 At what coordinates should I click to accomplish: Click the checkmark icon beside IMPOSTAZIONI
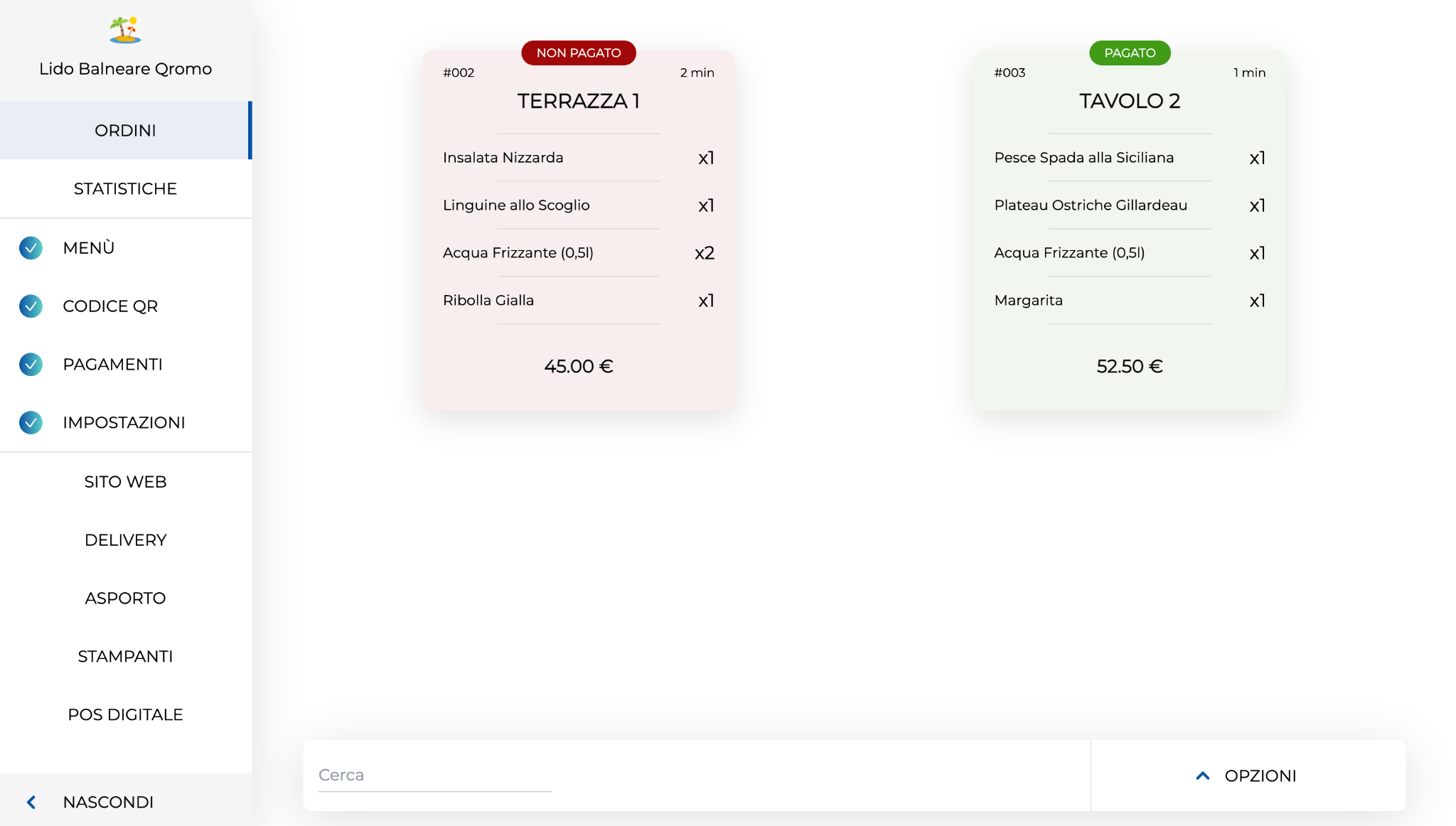click(x=31, y=422)
